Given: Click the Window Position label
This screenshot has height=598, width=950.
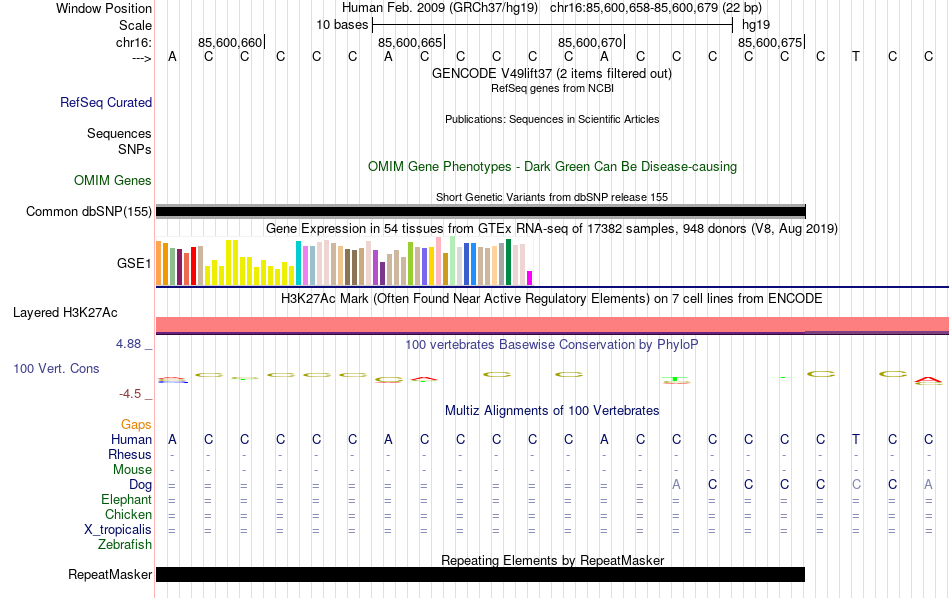Looking at the screenshot, I should click(x=104, y=8).
